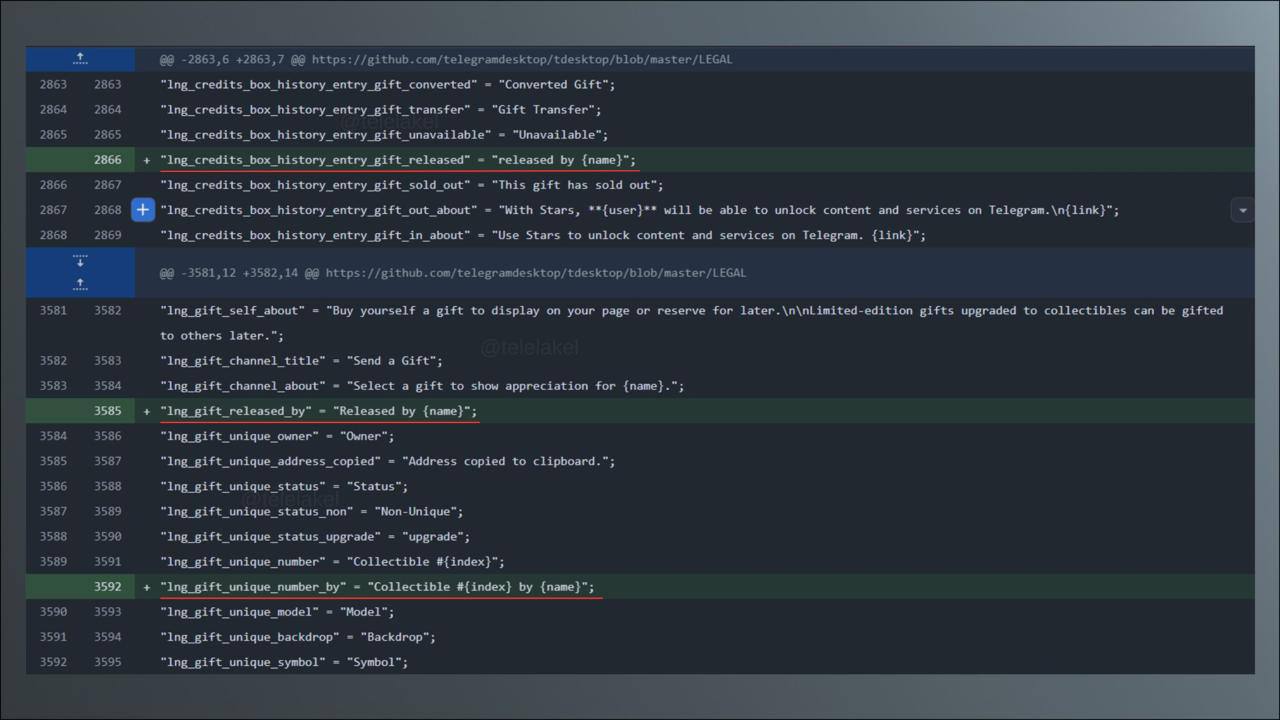Image resolution: width=1280 pixels, height=720 pixels.
Task: Open the dropdown arrow at right edge
Action: click(1243, 210)
